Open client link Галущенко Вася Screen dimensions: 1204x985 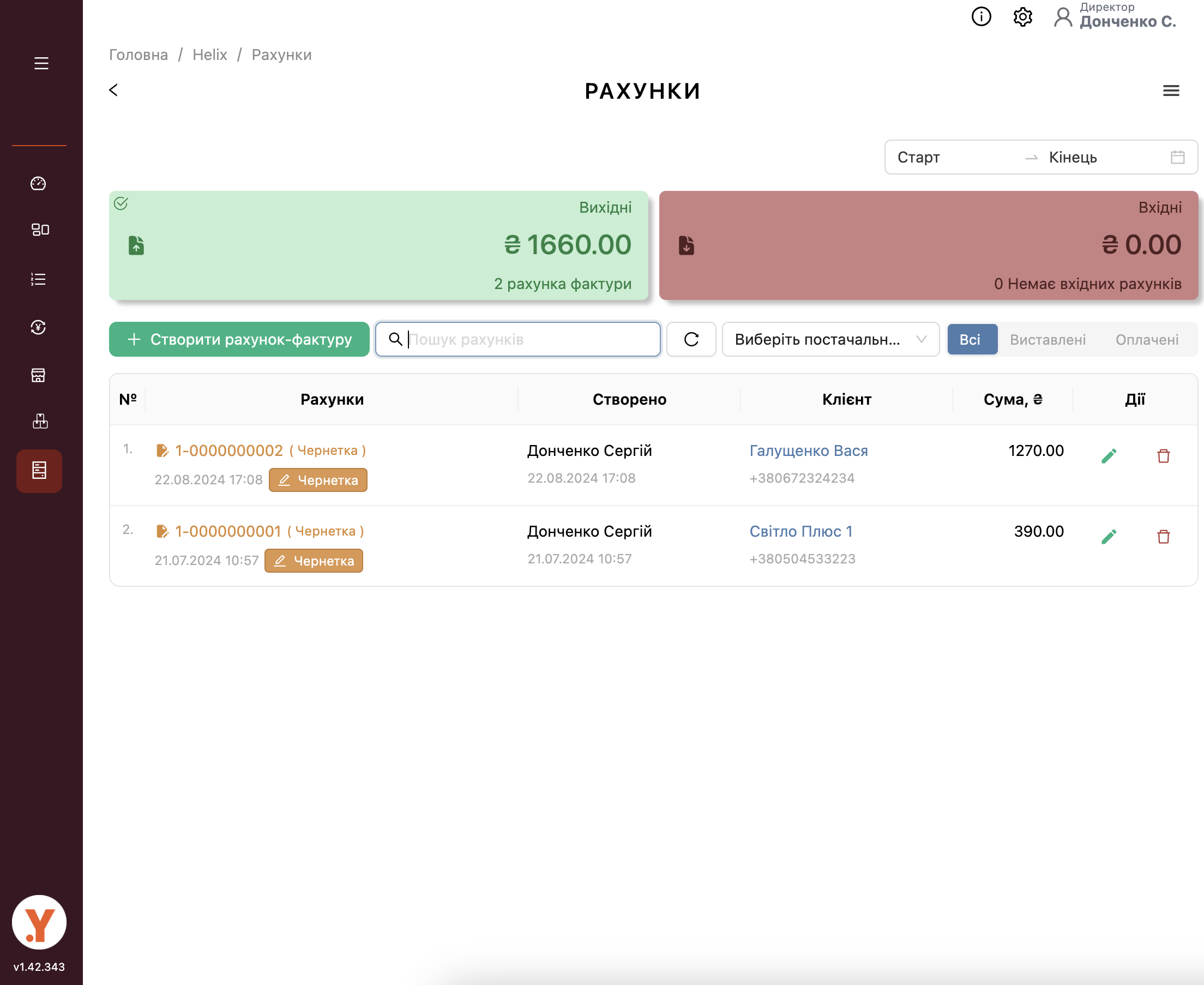click(x=808, y=451)
